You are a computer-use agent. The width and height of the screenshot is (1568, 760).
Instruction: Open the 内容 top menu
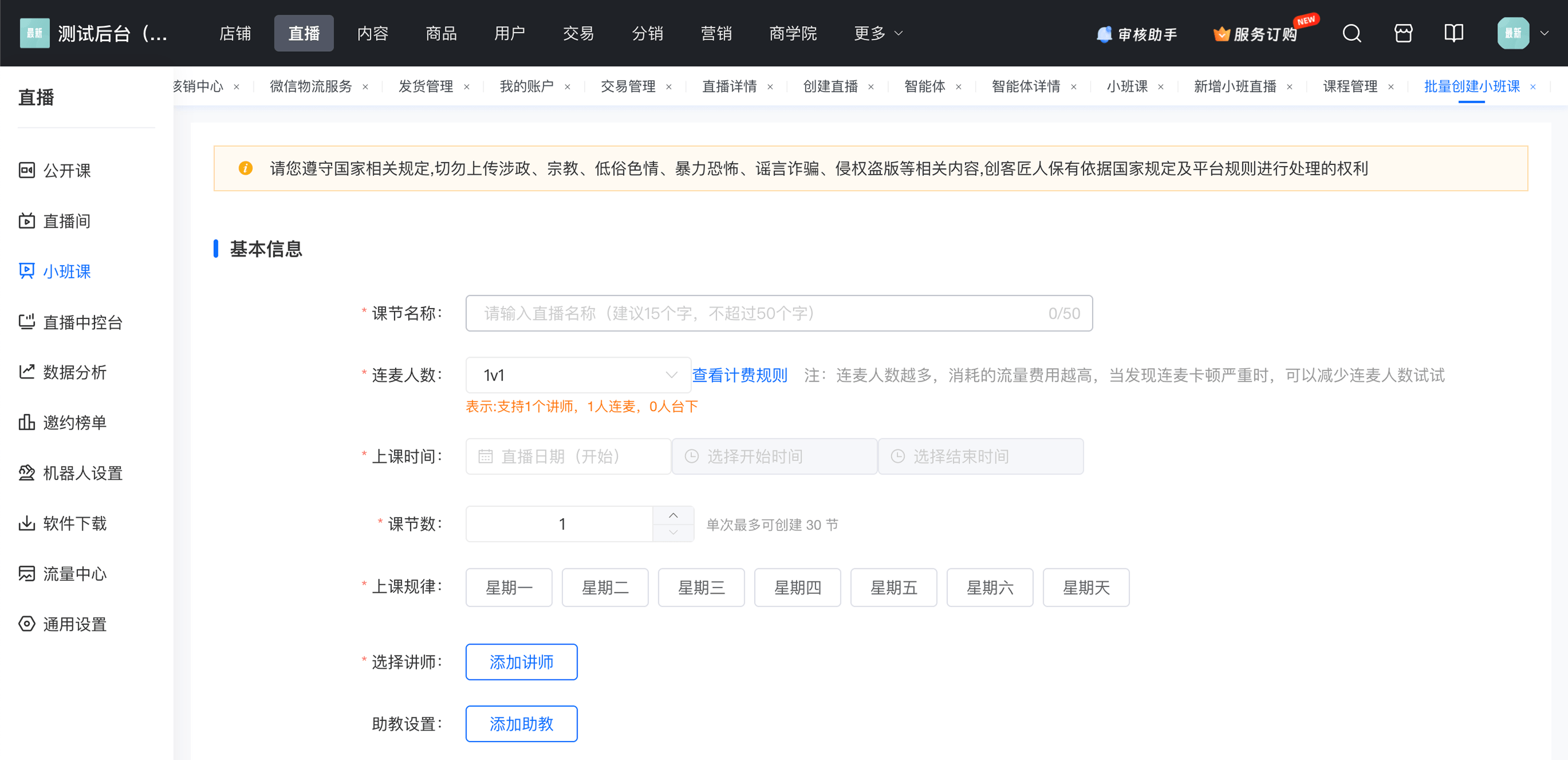point(372,33)
